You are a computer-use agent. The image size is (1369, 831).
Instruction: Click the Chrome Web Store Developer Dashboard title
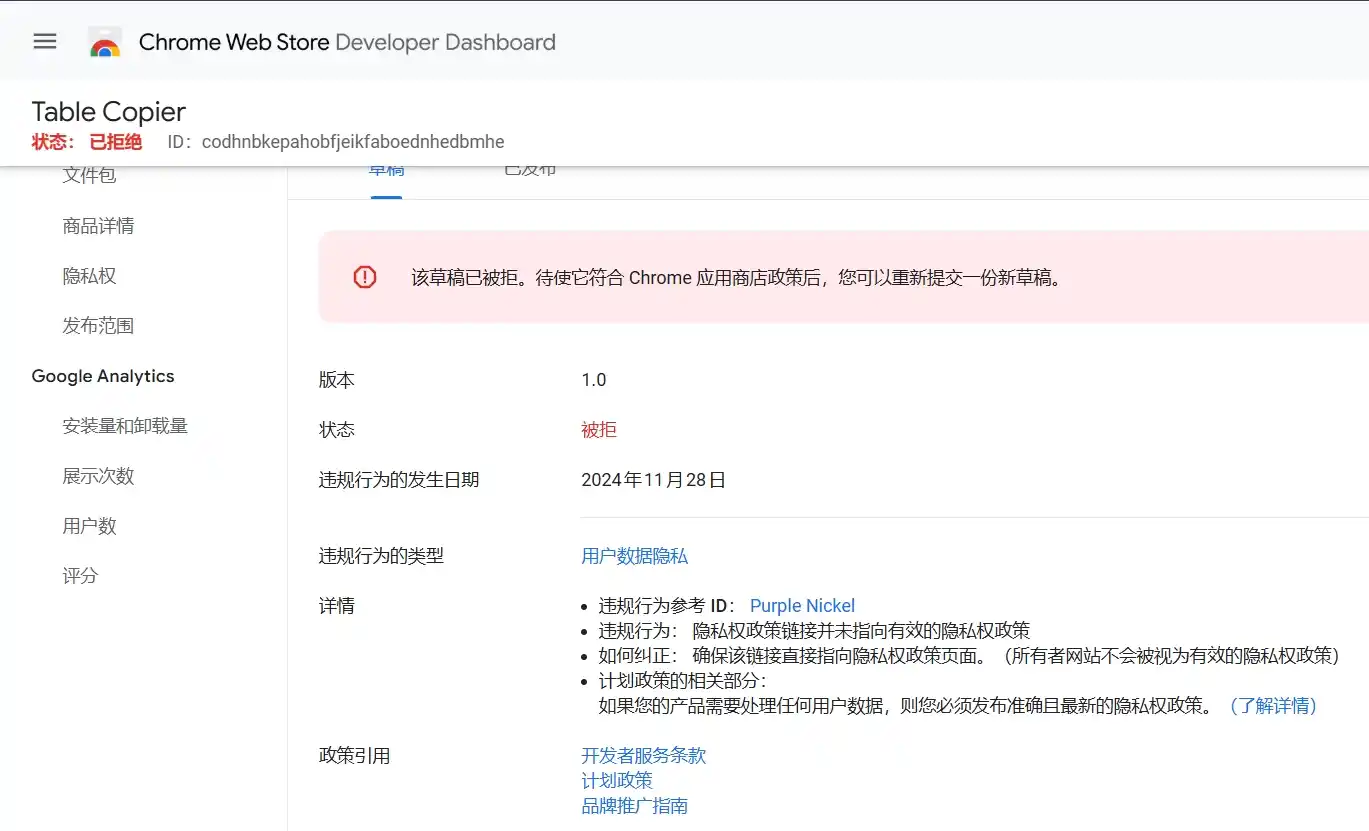(347, 42)
